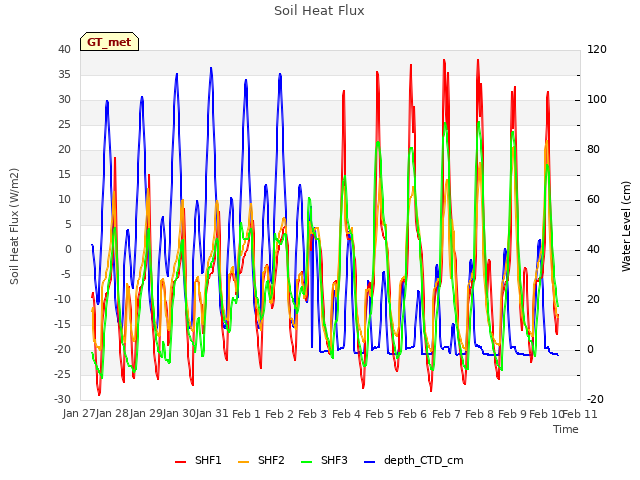This screenshot has height=480, width=640.
Task: Click the 35 tick on left axis
Action: [64, 75]
